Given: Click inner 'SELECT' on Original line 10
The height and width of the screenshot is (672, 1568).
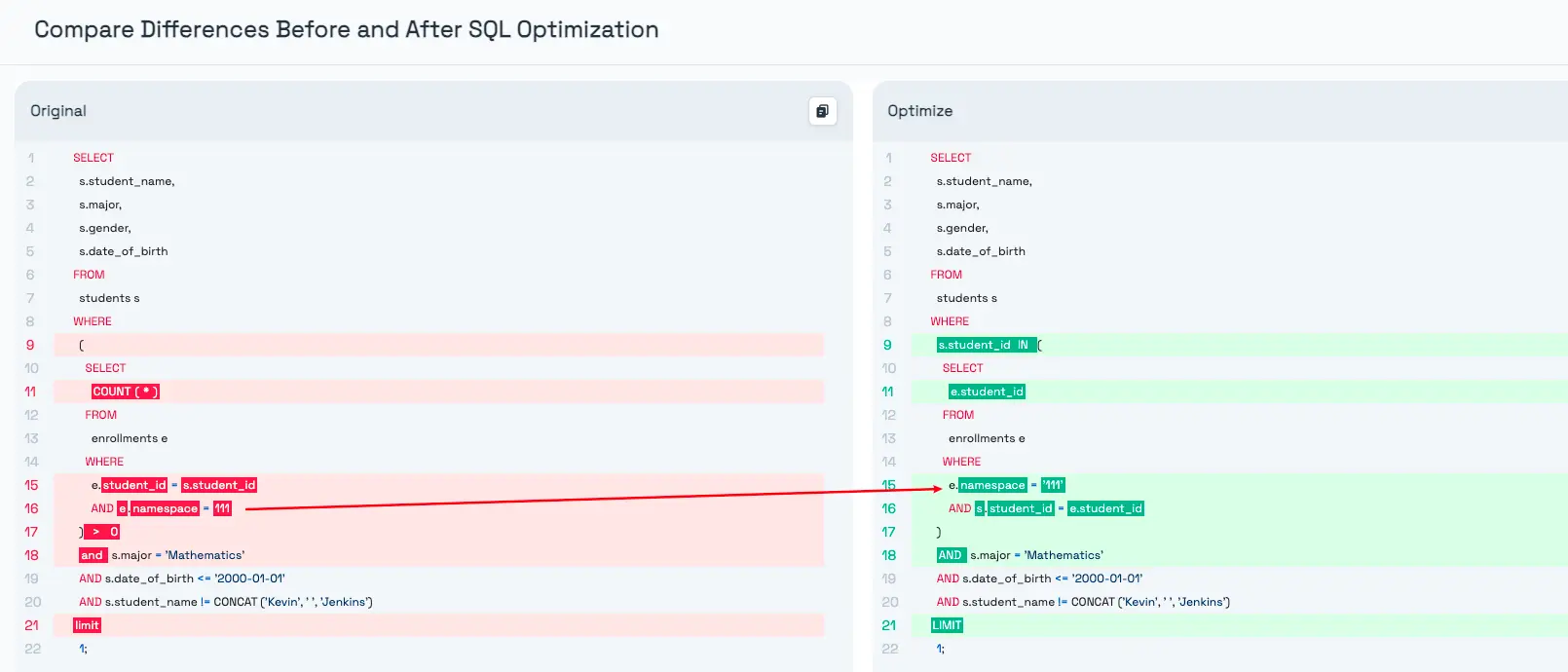Looking at the screenshot, I should [x=105, y=368].
